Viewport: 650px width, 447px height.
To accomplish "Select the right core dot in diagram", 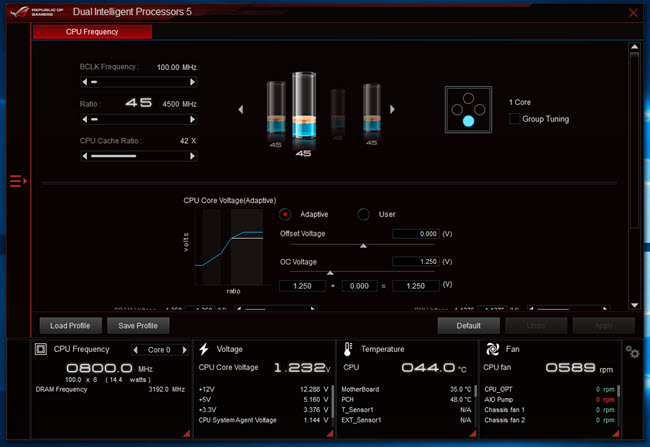I will [480, 109].
